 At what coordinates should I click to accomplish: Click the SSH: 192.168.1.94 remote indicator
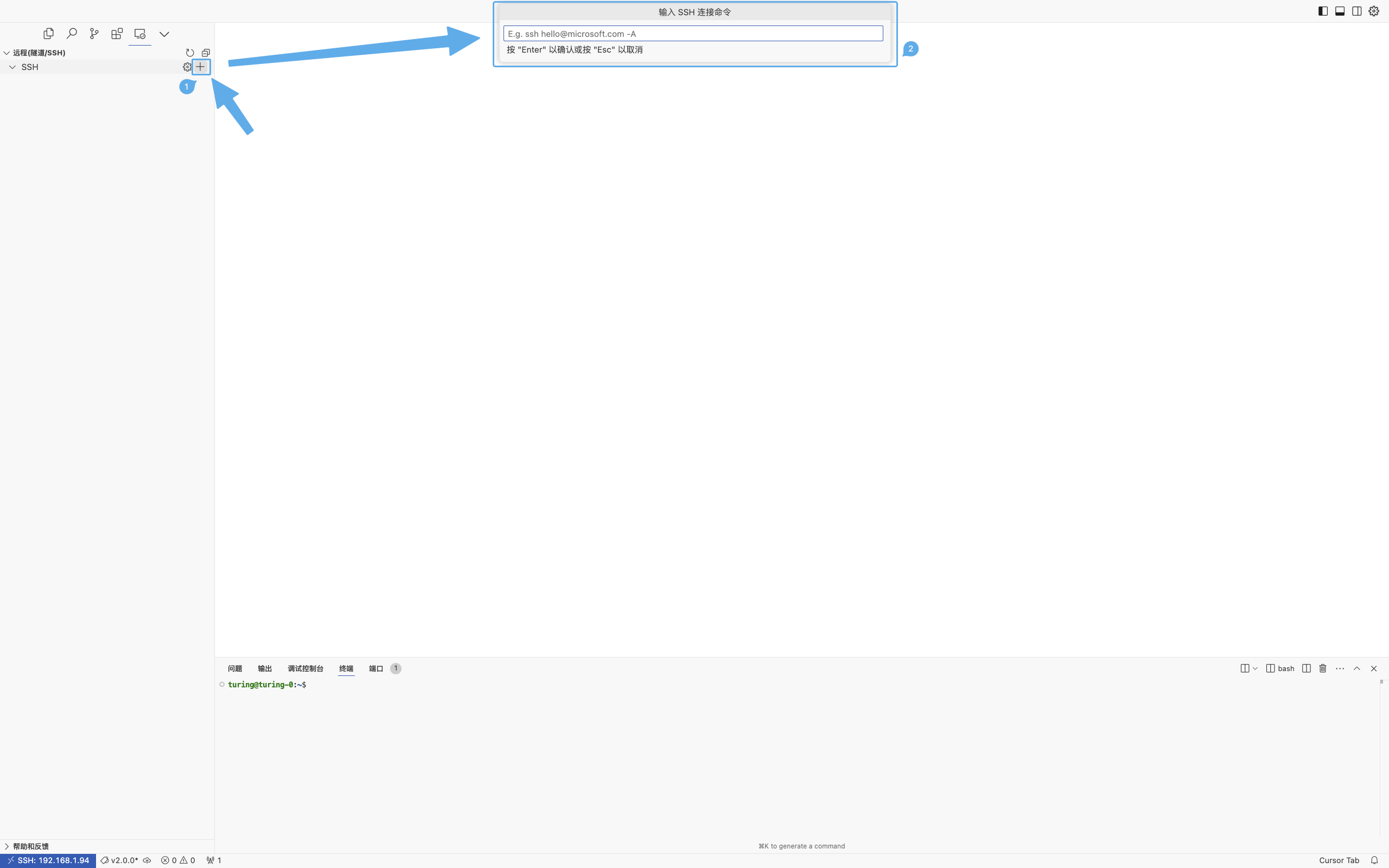coord(48,860)
